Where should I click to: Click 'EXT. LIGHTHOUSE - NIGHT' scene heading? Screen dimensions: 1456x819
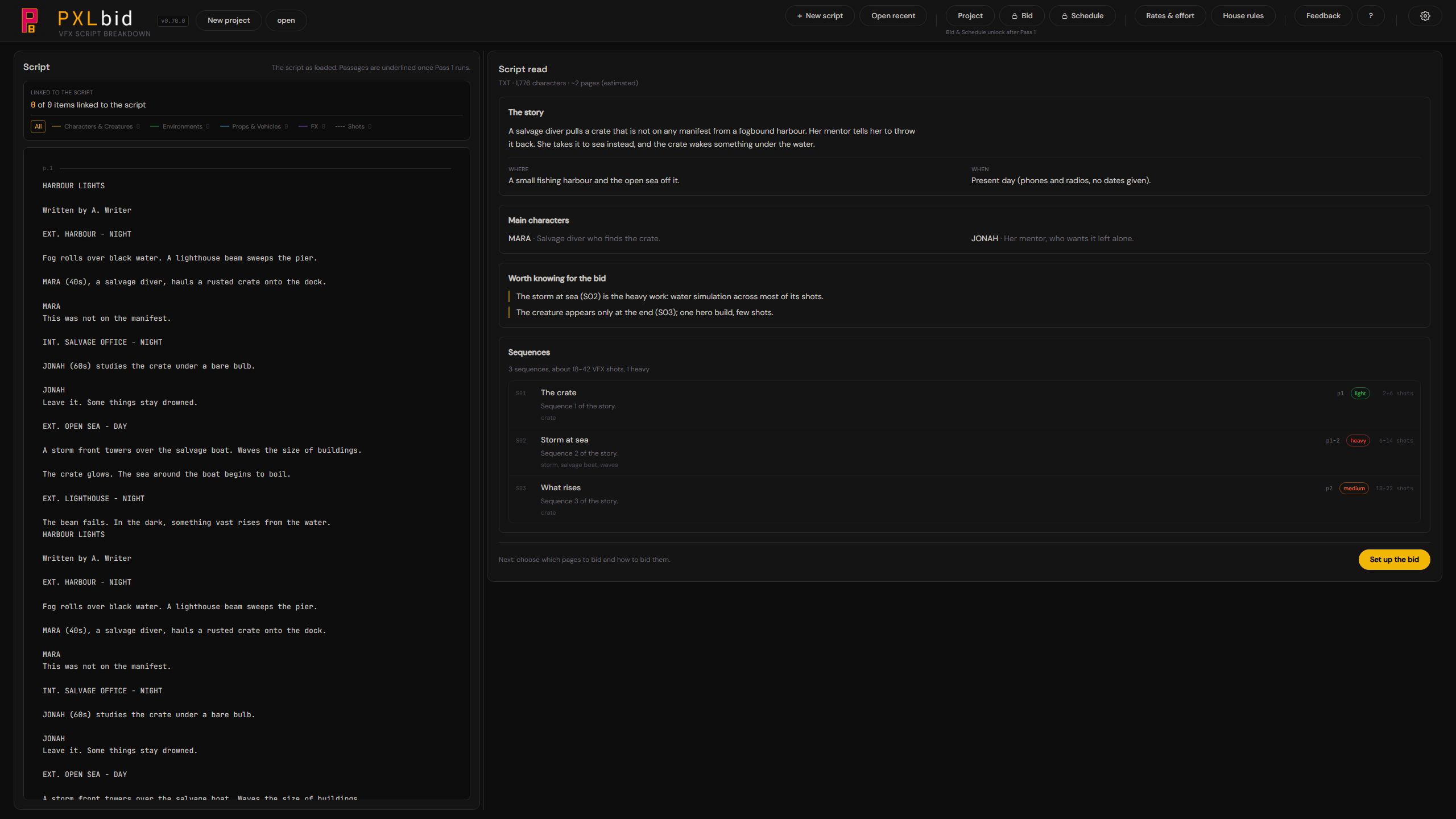coord(93,499)
